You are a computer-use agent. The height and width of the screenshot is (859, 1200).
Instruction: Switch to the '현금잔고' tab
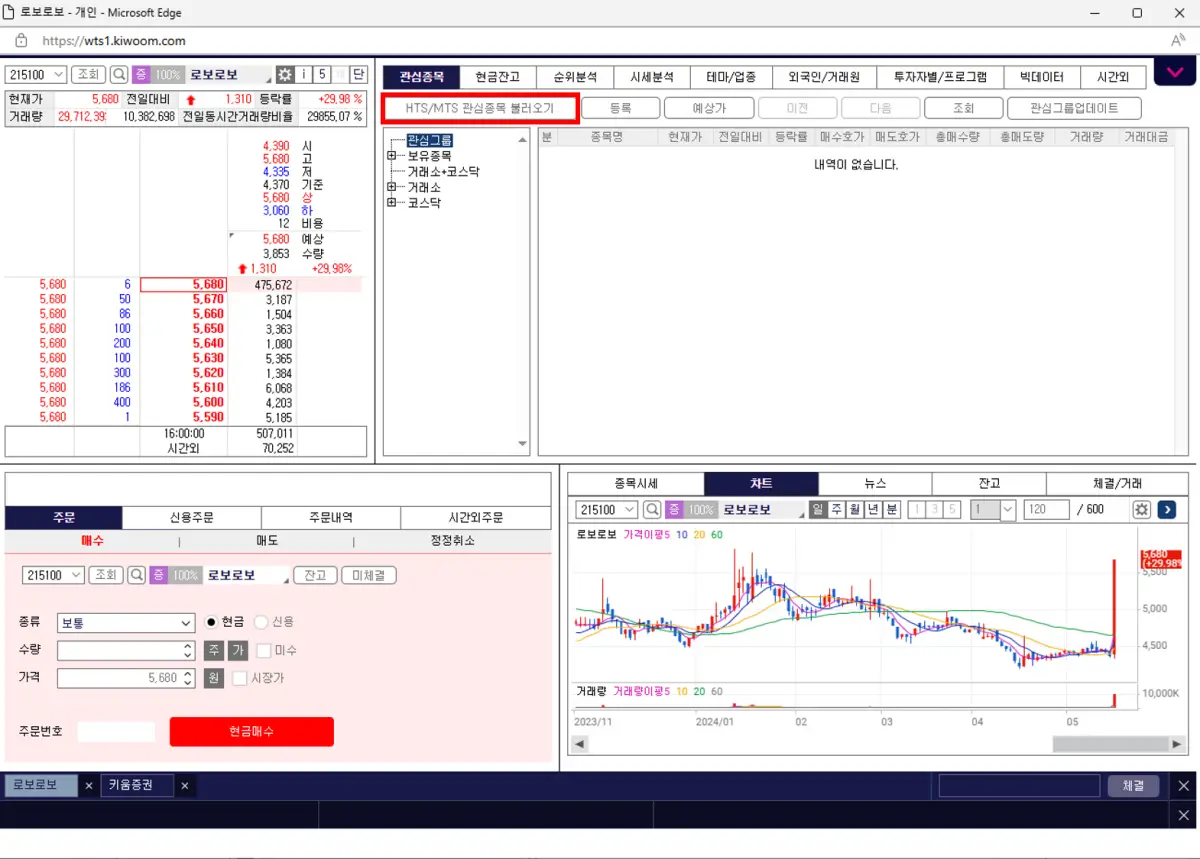pos(497,77)
